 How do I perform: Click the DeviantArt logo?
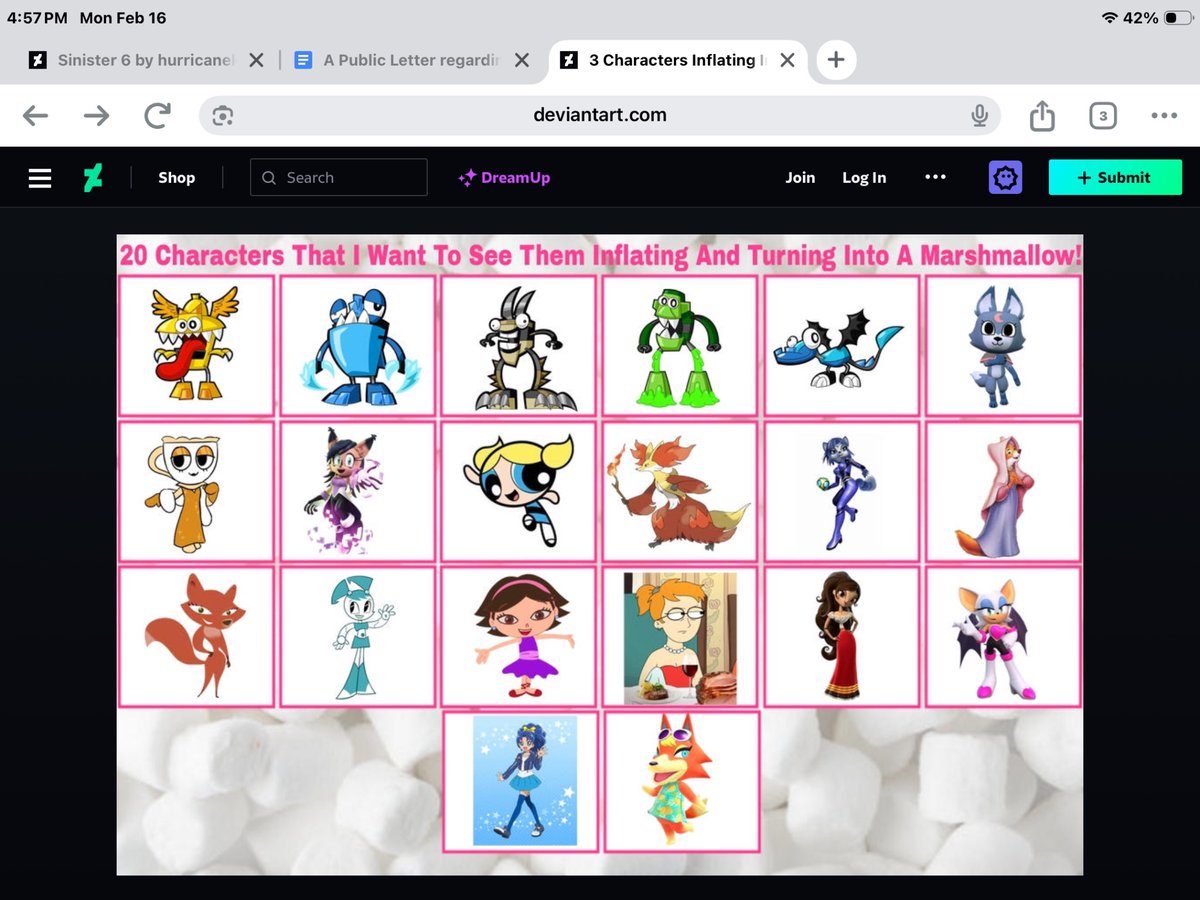click(93, 178)
